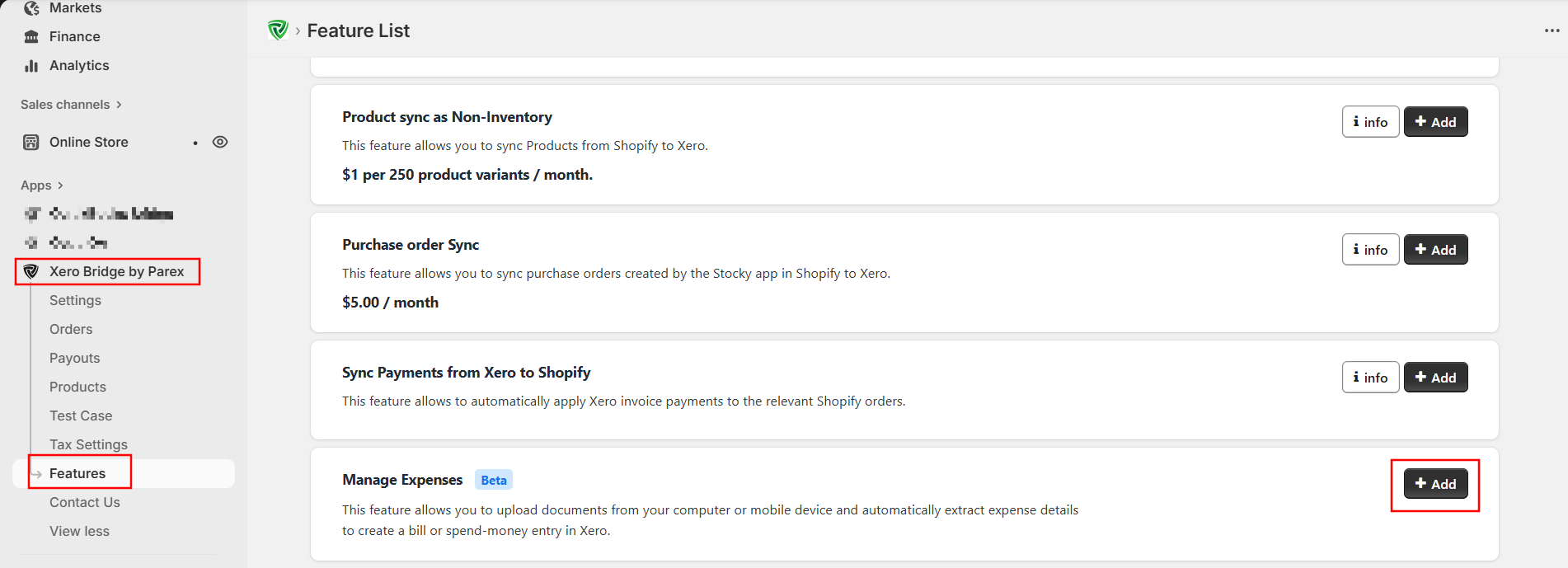Click the Analytics bar chart icon
The height and width of the screenshot is (568, 1568).
click(x=31, y=66)
